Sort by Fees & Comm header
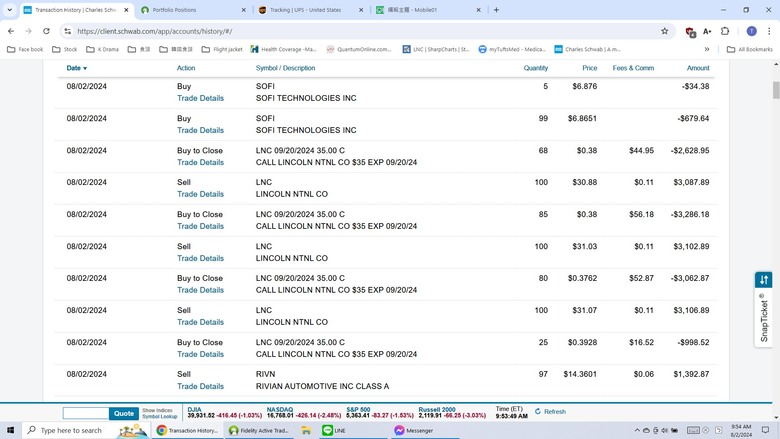 click(633, 68)
